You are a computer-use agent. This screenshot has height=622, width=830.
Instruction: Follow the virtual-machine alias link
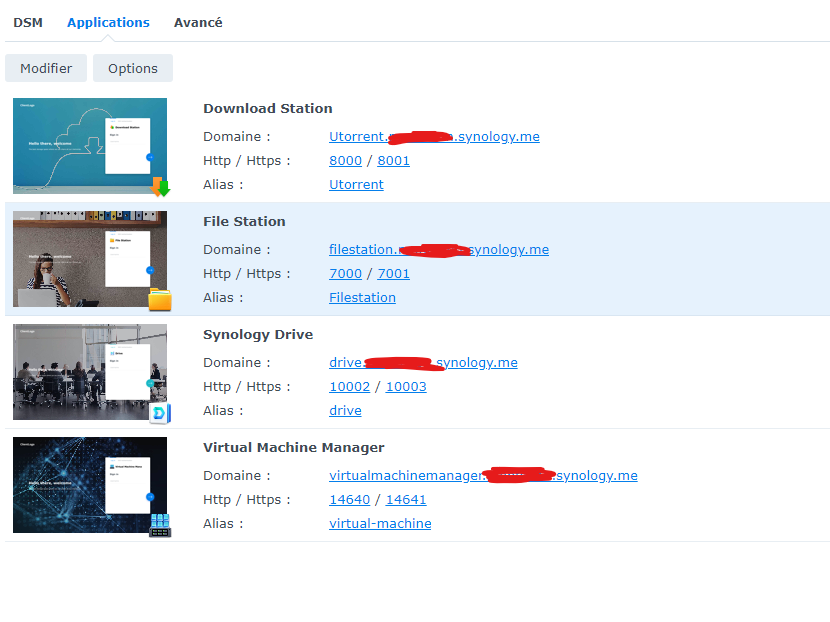tap(380, 524)
